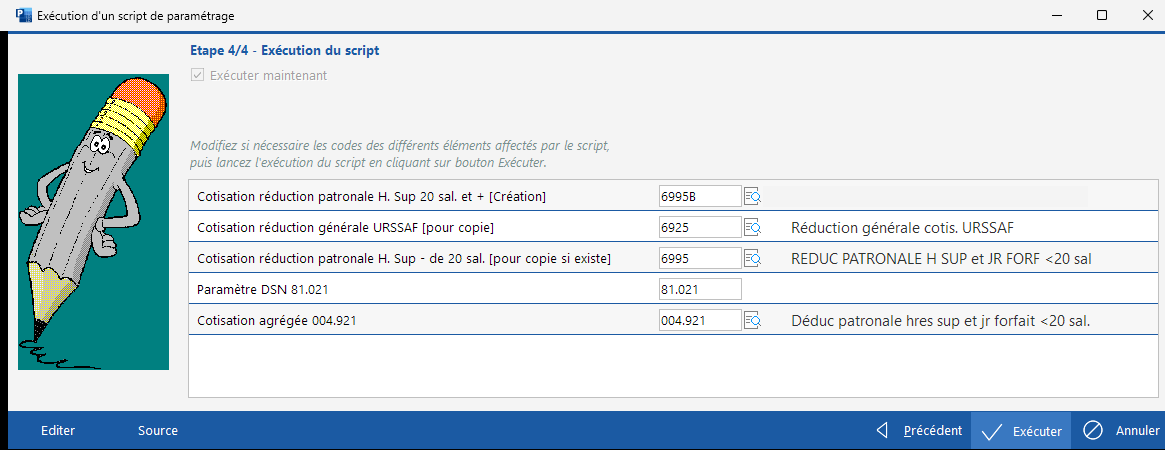Go back with Précédent
Screen dimensions: 1165x450
pyautogui.click(x=919, y=431)
